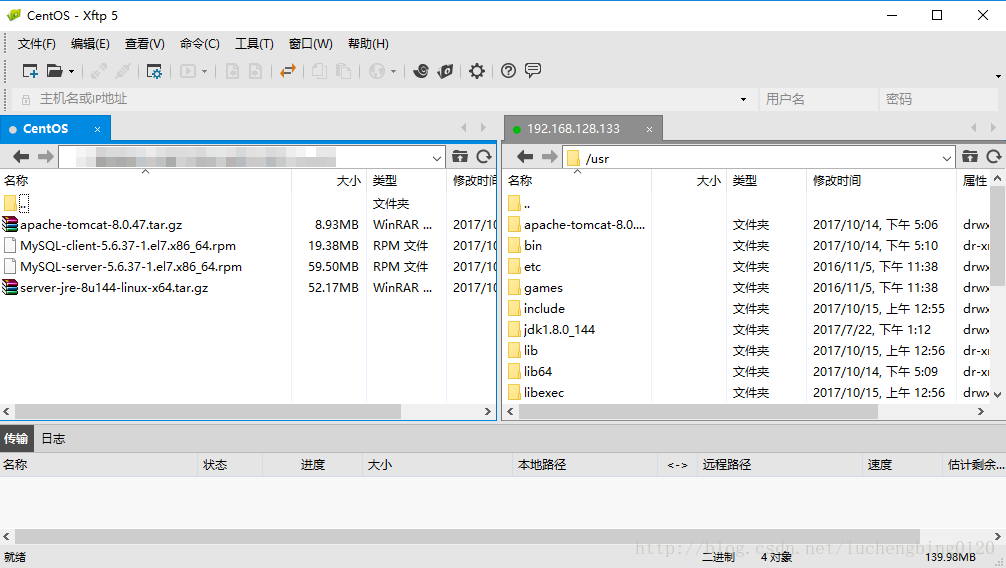Click the 主机名或IP地址 host input field
1006x568 pixels.
point(385,99)
